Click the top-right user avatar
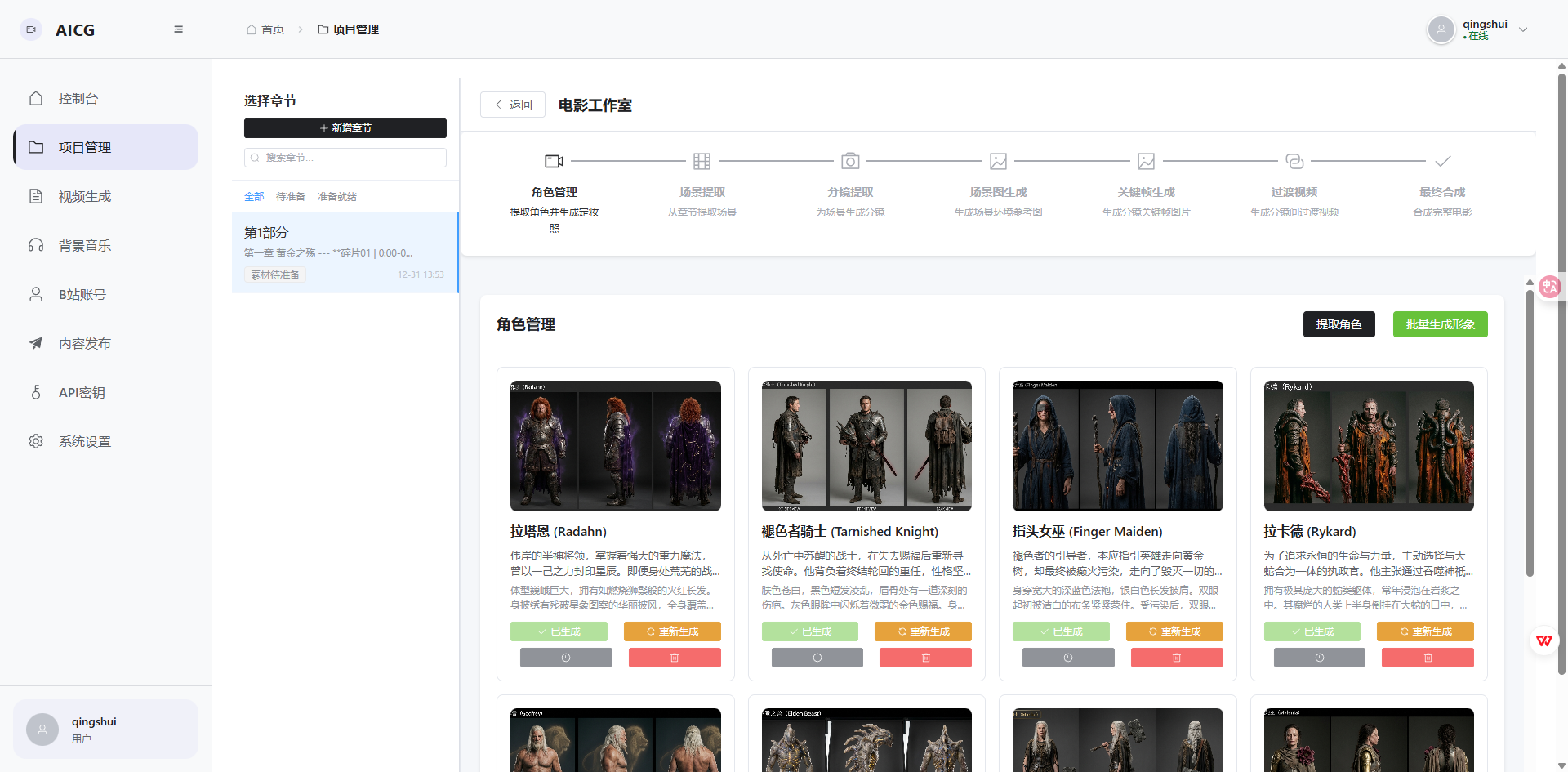Viewport: 1568px width, 772px height. [1441, 30]
